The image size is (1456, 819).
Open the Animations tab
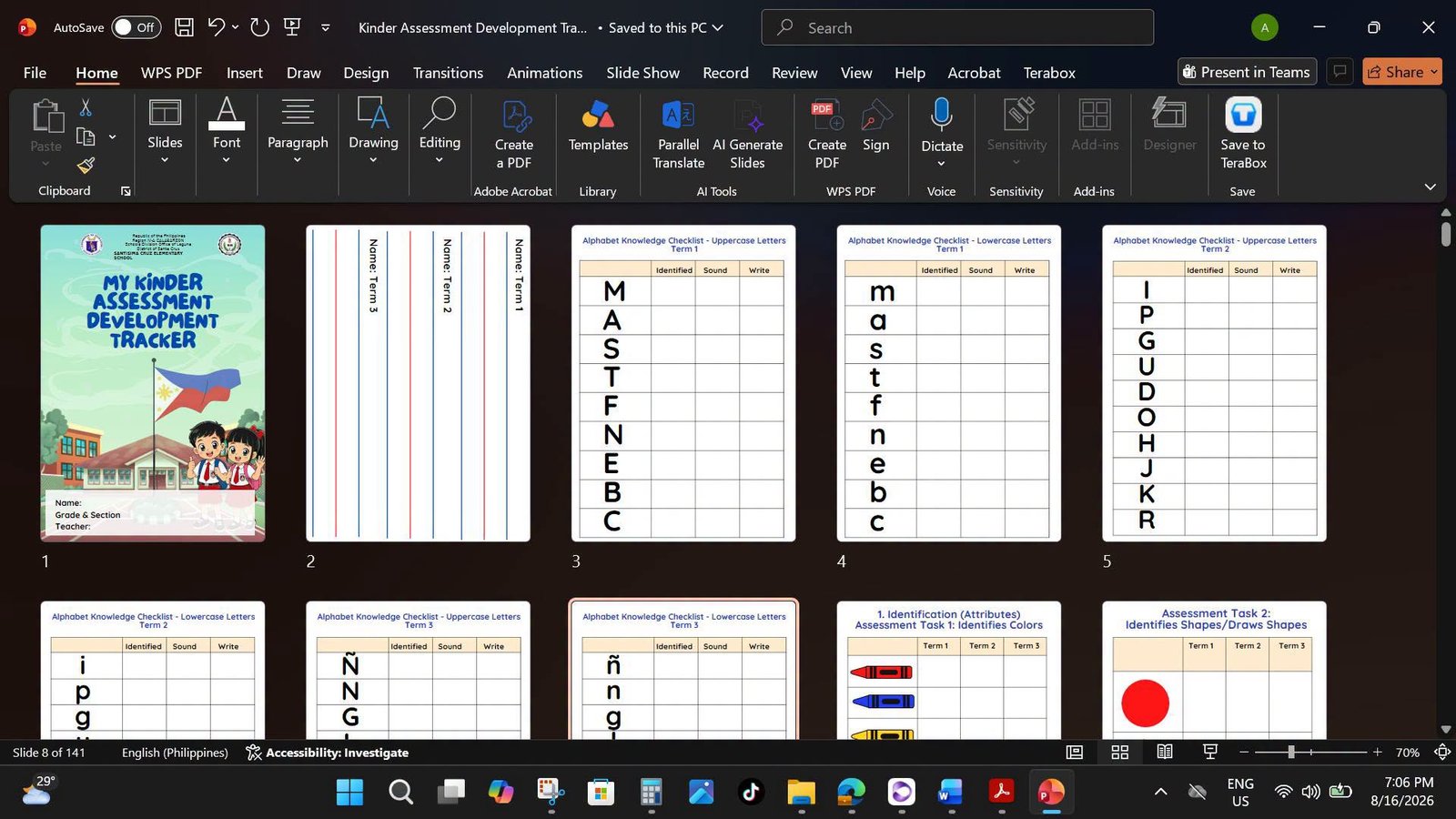click(x=544, y=73)
